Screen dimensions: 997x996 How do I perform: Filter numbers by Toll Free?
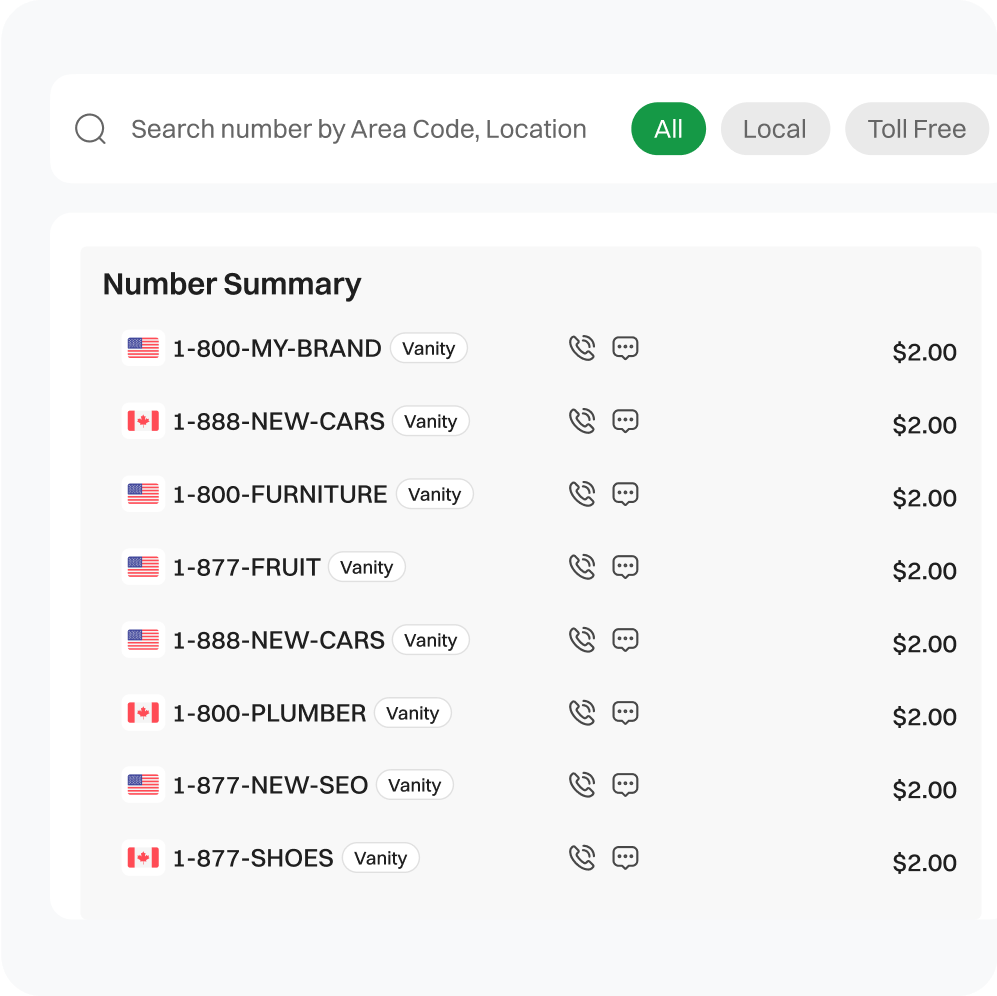[916, 129]
